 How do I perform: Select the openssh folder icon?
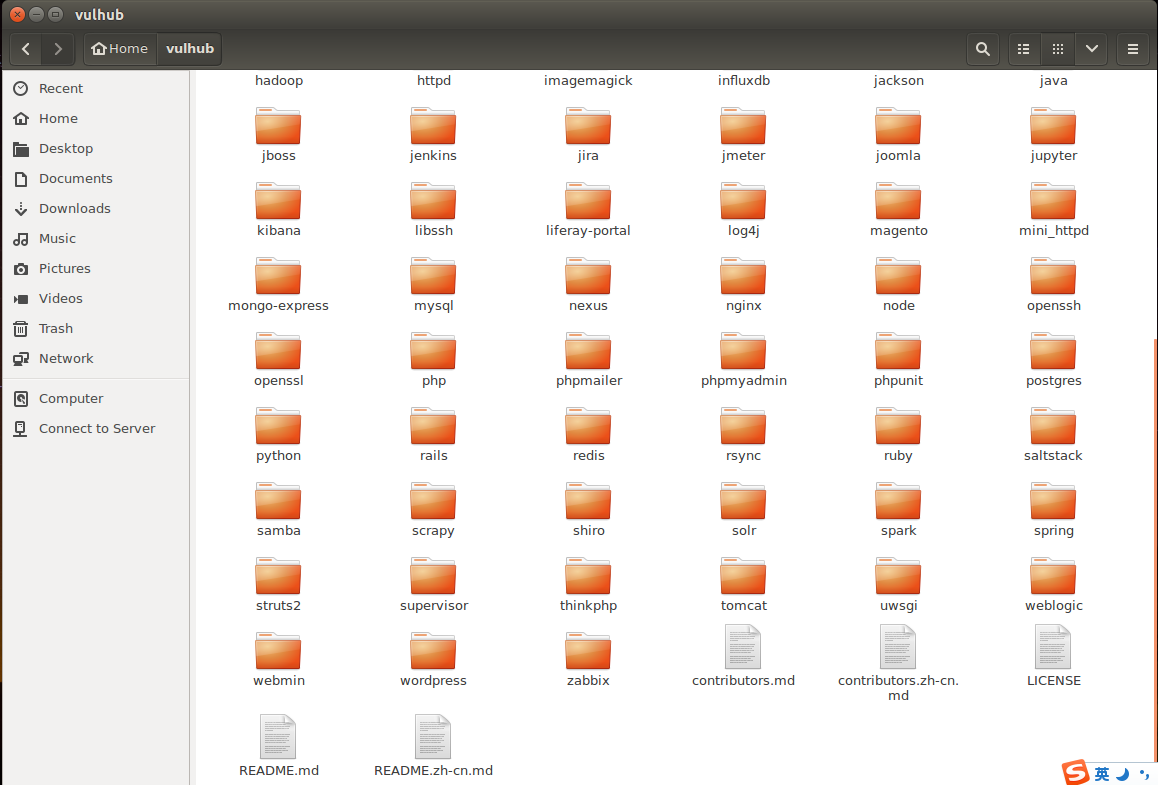[x=1053, y=276]
